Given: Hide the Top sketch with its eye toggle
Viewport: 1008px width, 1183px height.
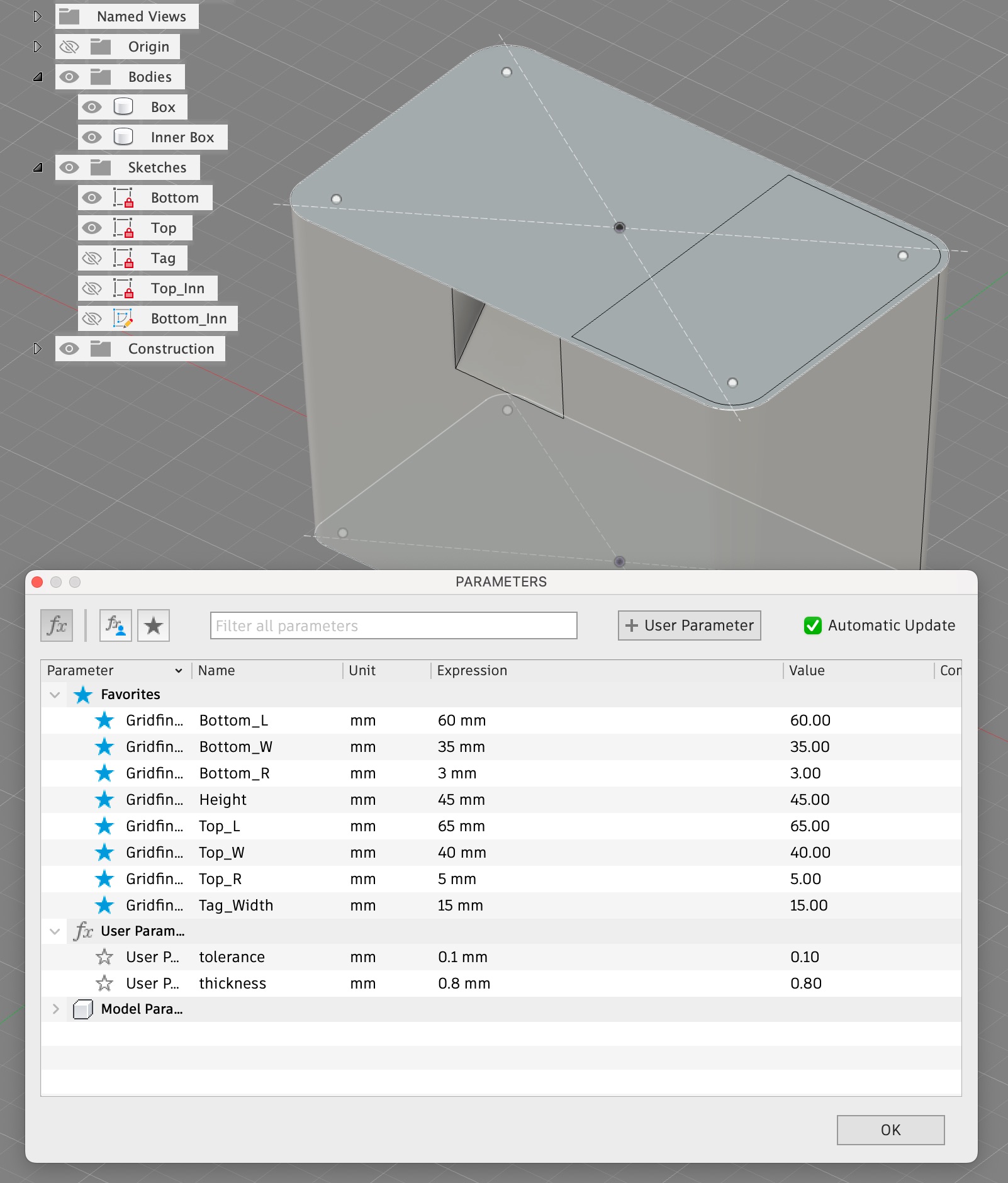Looking at the screenshot, I should [x=92, y=228].
